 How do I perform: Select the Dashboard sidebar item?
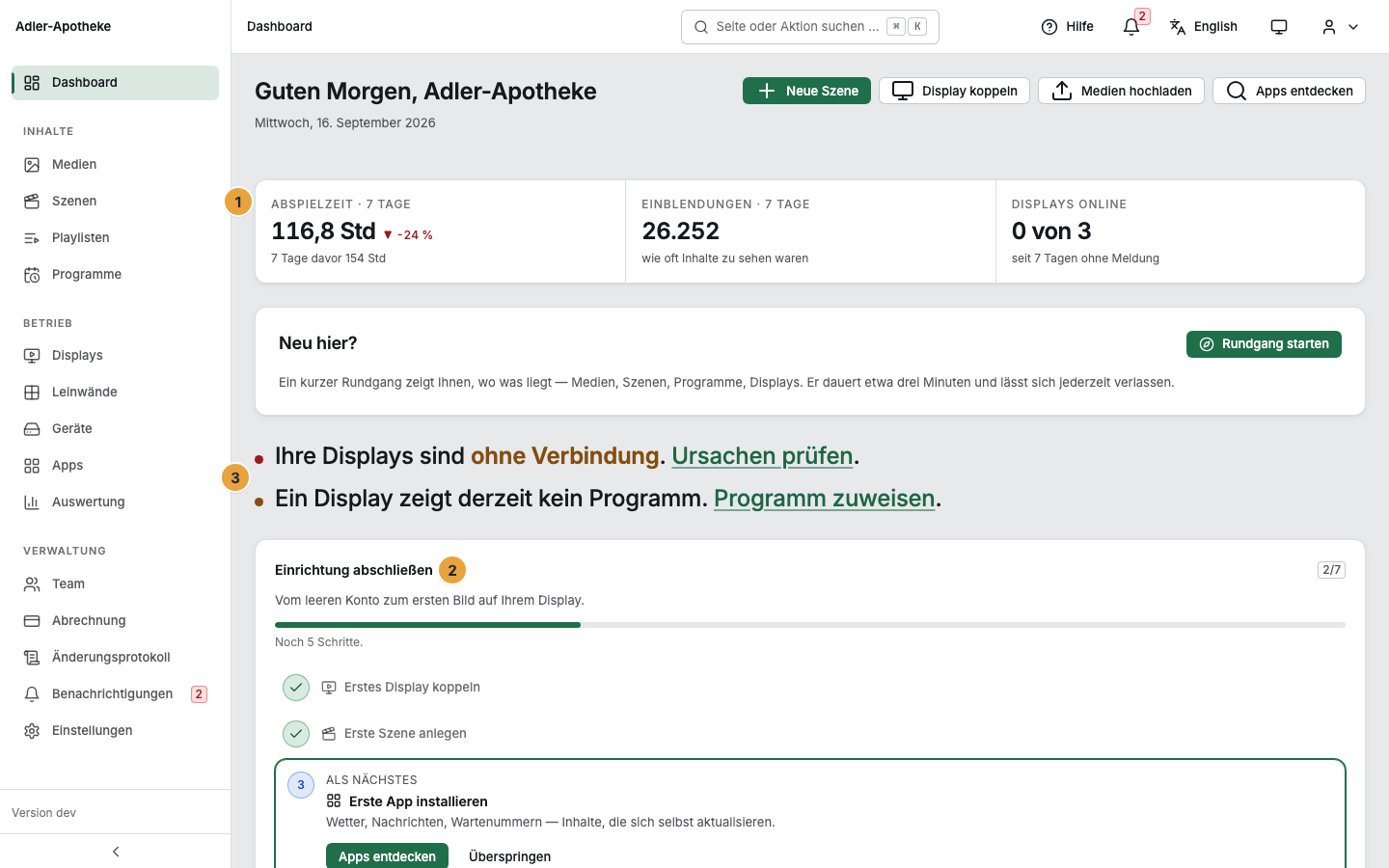116,83
